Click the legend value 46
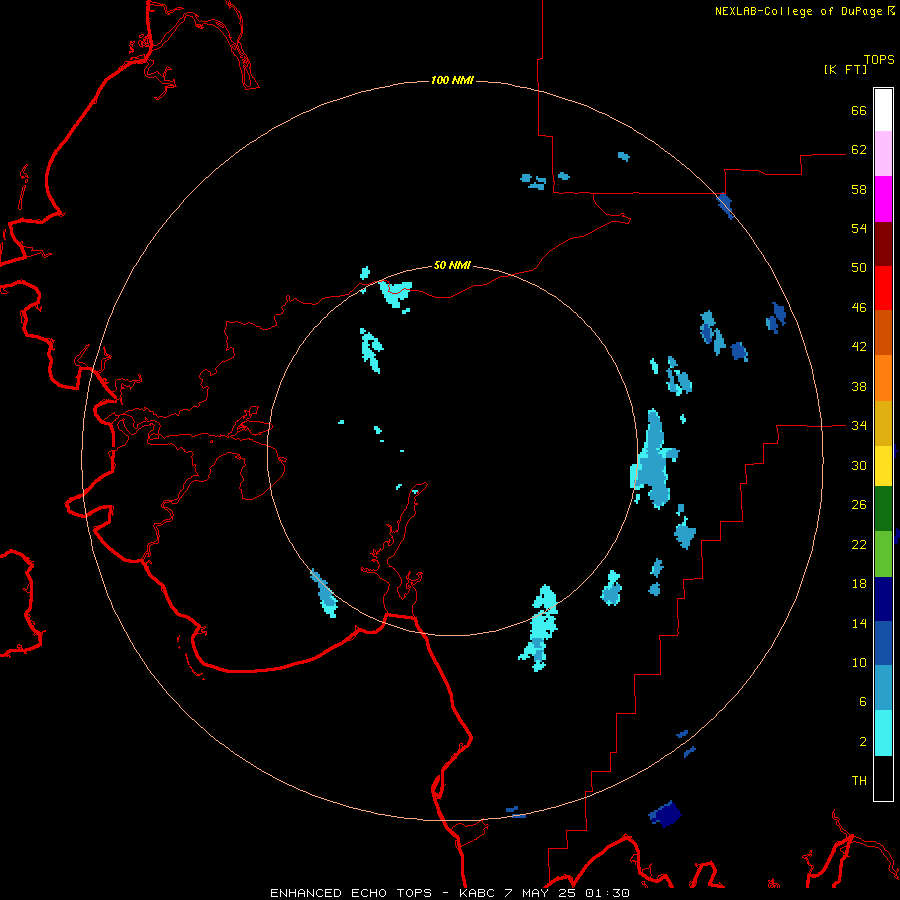 point(859,308)
